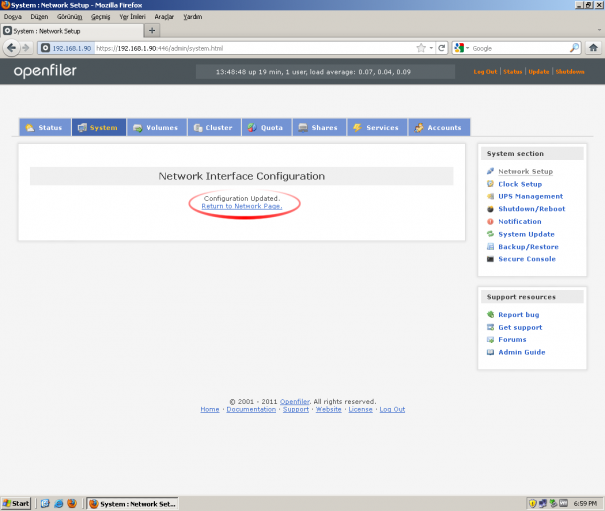The width and height of the screenshot is (605, 511).
Task: Click the Shutdown/Reboot bomb icon
Action: coord(490,209)
